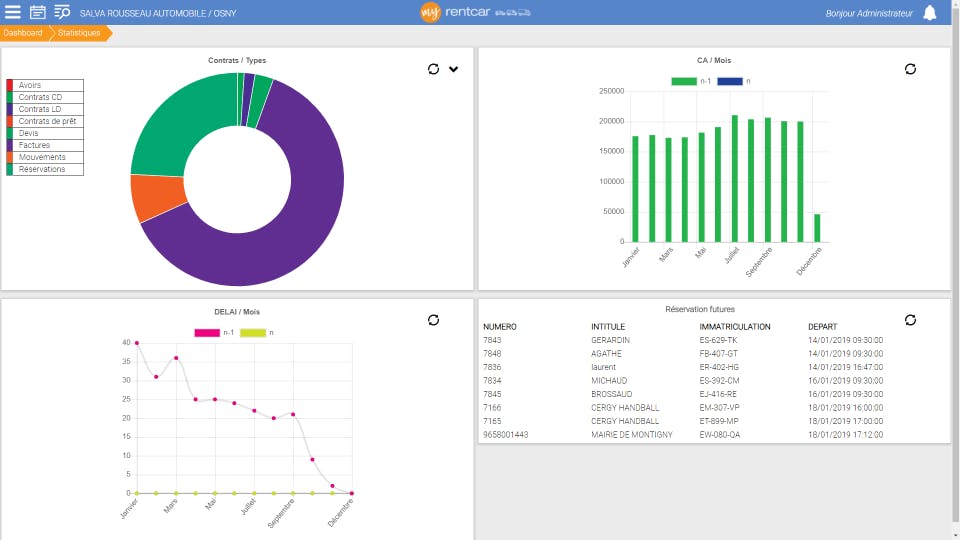The height and width of the screenshot is (540, 960).
Task: Go to the Dashboard breadcrumb
Action: 23,33
